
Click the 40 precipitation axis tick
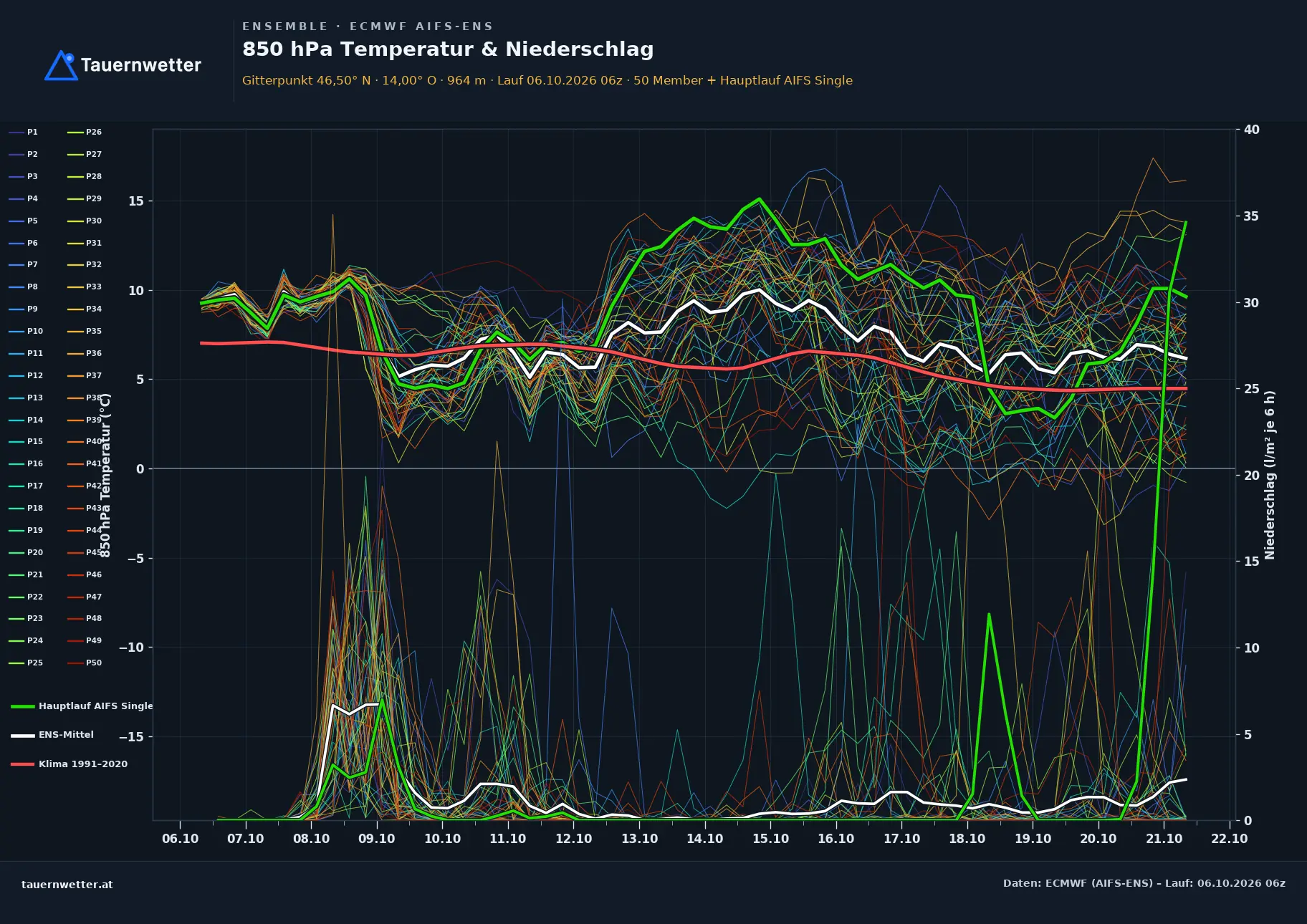(x=1252, y=130)
